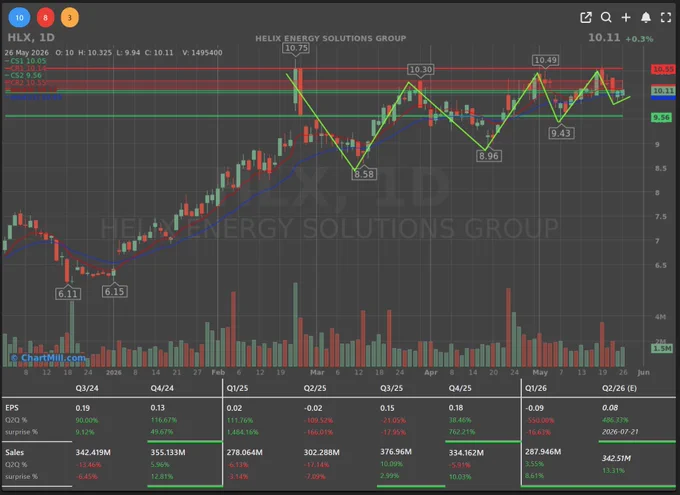Click the EPS value 0.19 for Q3/24
The height and width of the screenshot is (495, 680).
(x=82, y=408)
